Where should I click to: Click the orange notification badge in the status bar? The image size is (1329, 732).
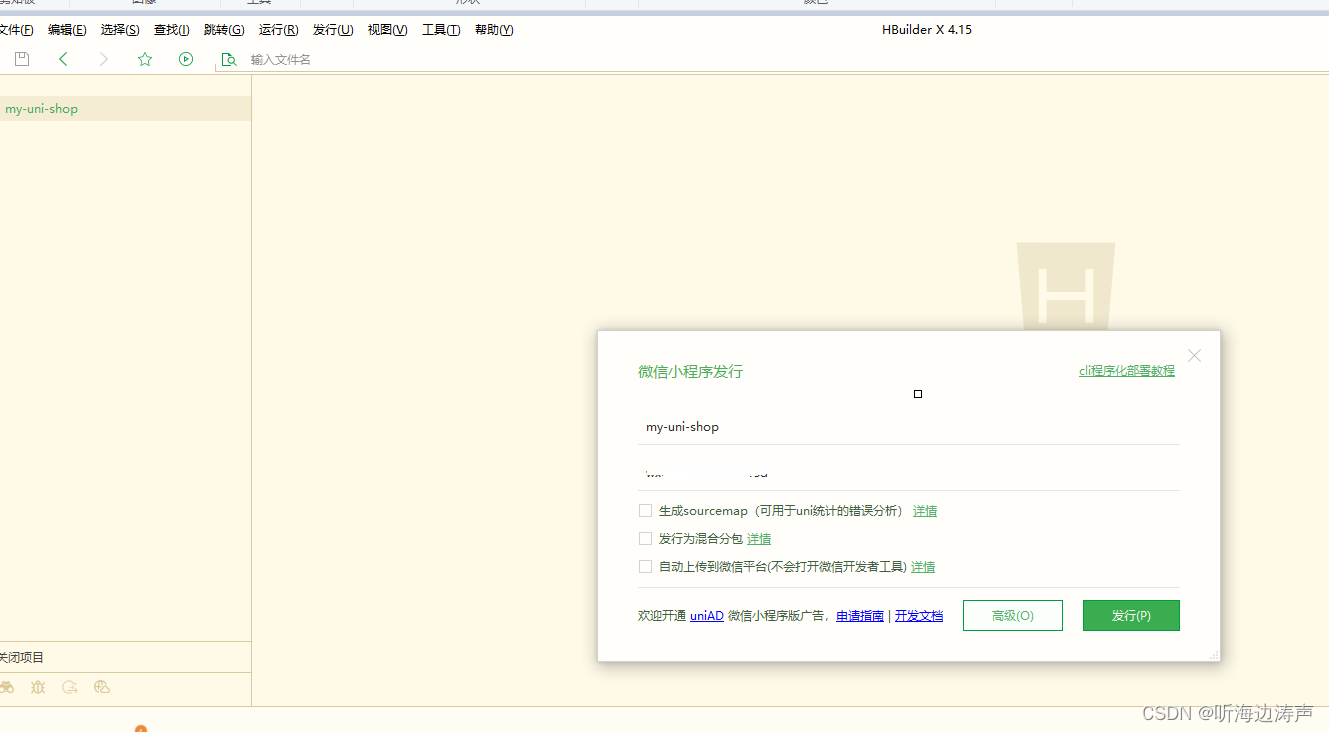point(141,729)
